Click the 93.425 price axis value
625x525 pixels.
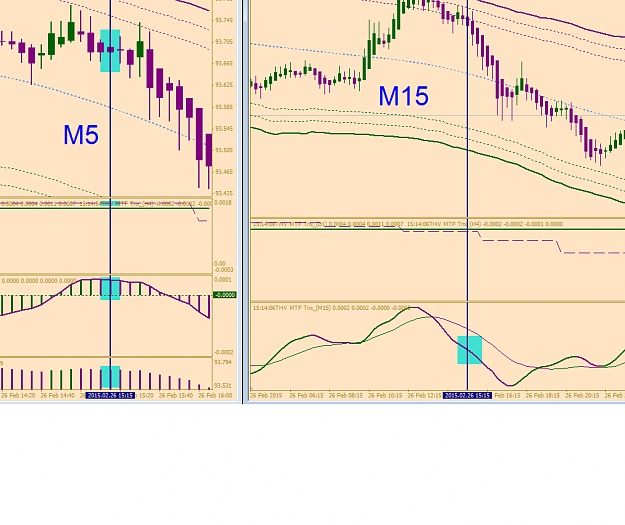coord(224,193)
